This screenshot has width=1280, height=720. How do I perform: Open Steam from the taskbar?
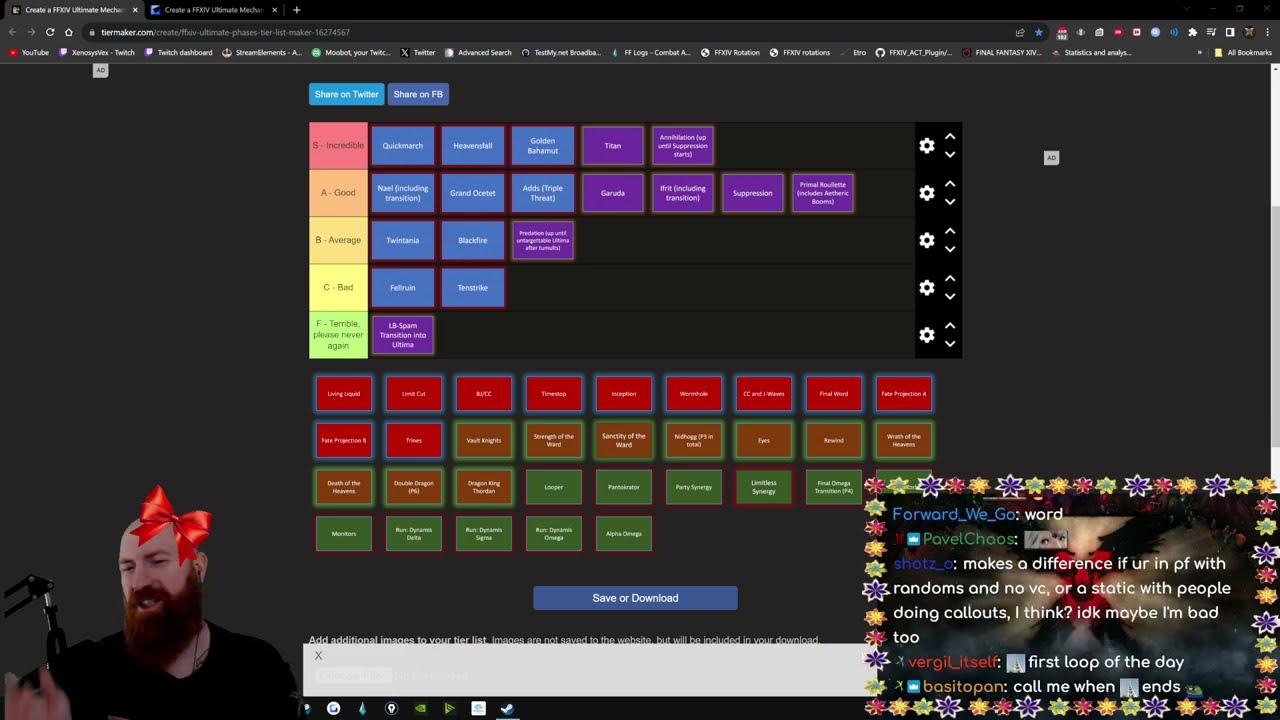click(507, 709)
